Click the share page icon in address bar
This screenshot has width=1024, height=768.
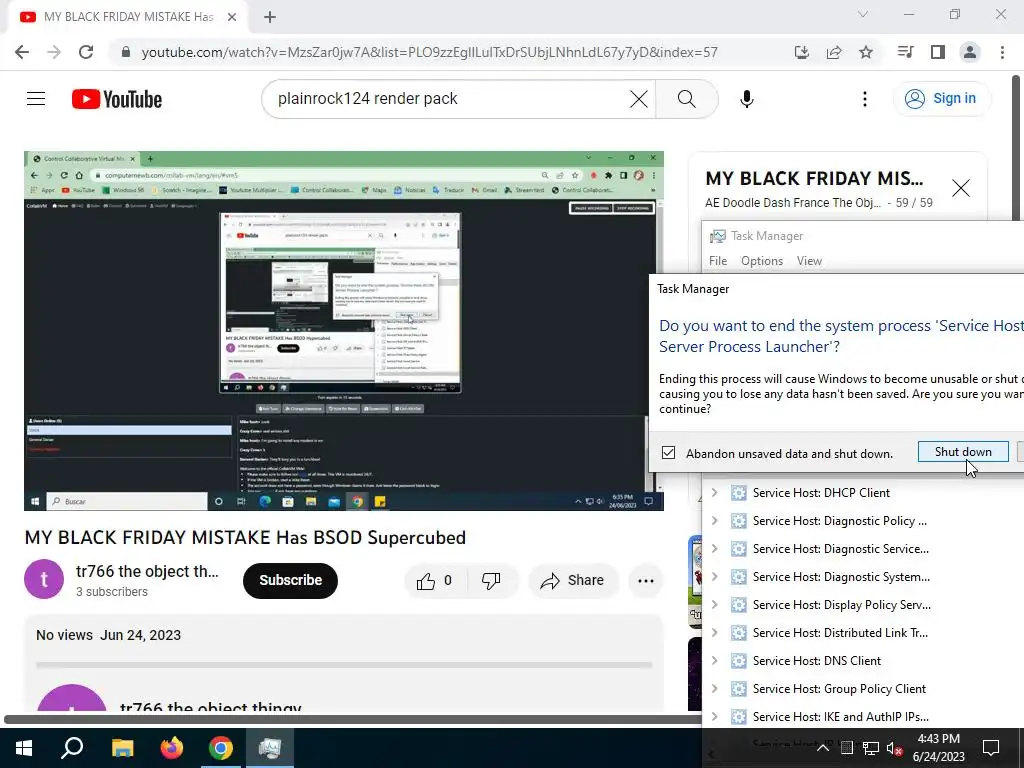(834, 52)
